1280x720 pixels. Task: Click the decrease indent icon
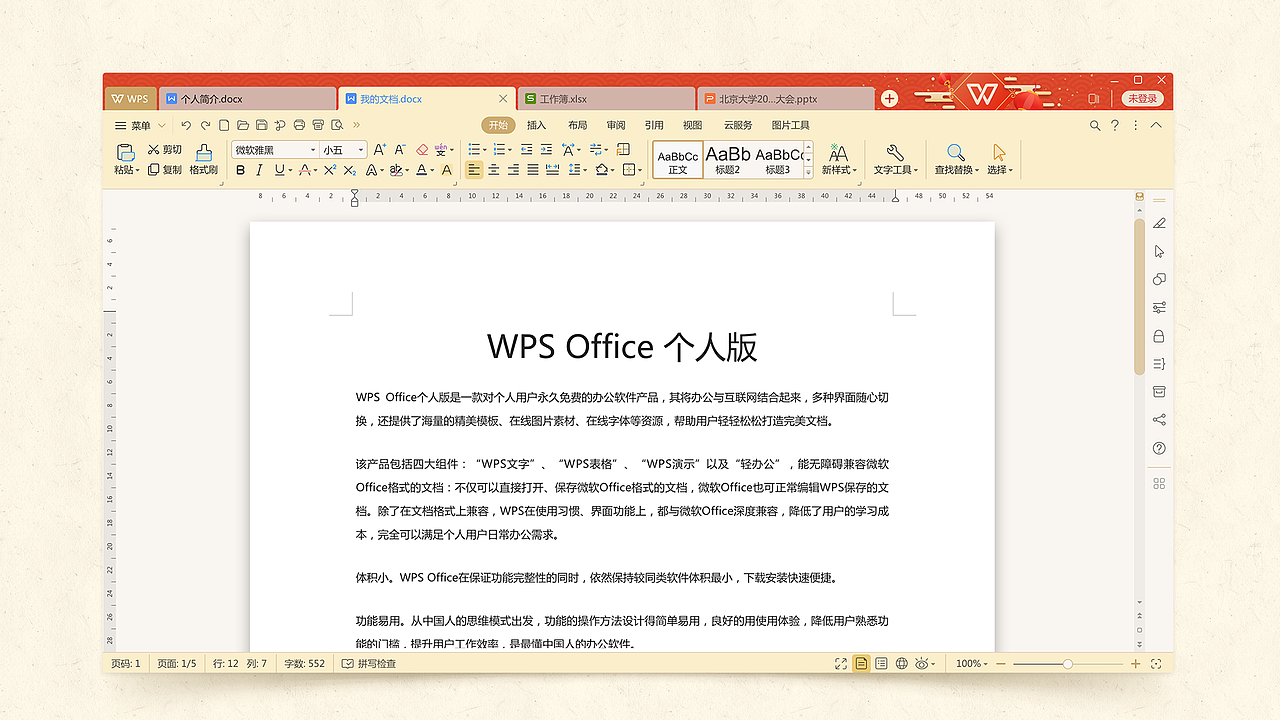525,150
